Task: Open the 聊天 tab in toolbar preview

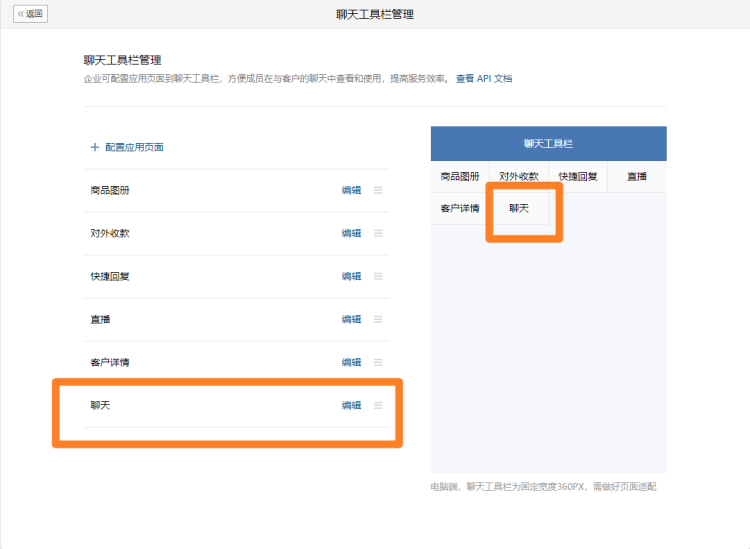Action: pos(519,208)
